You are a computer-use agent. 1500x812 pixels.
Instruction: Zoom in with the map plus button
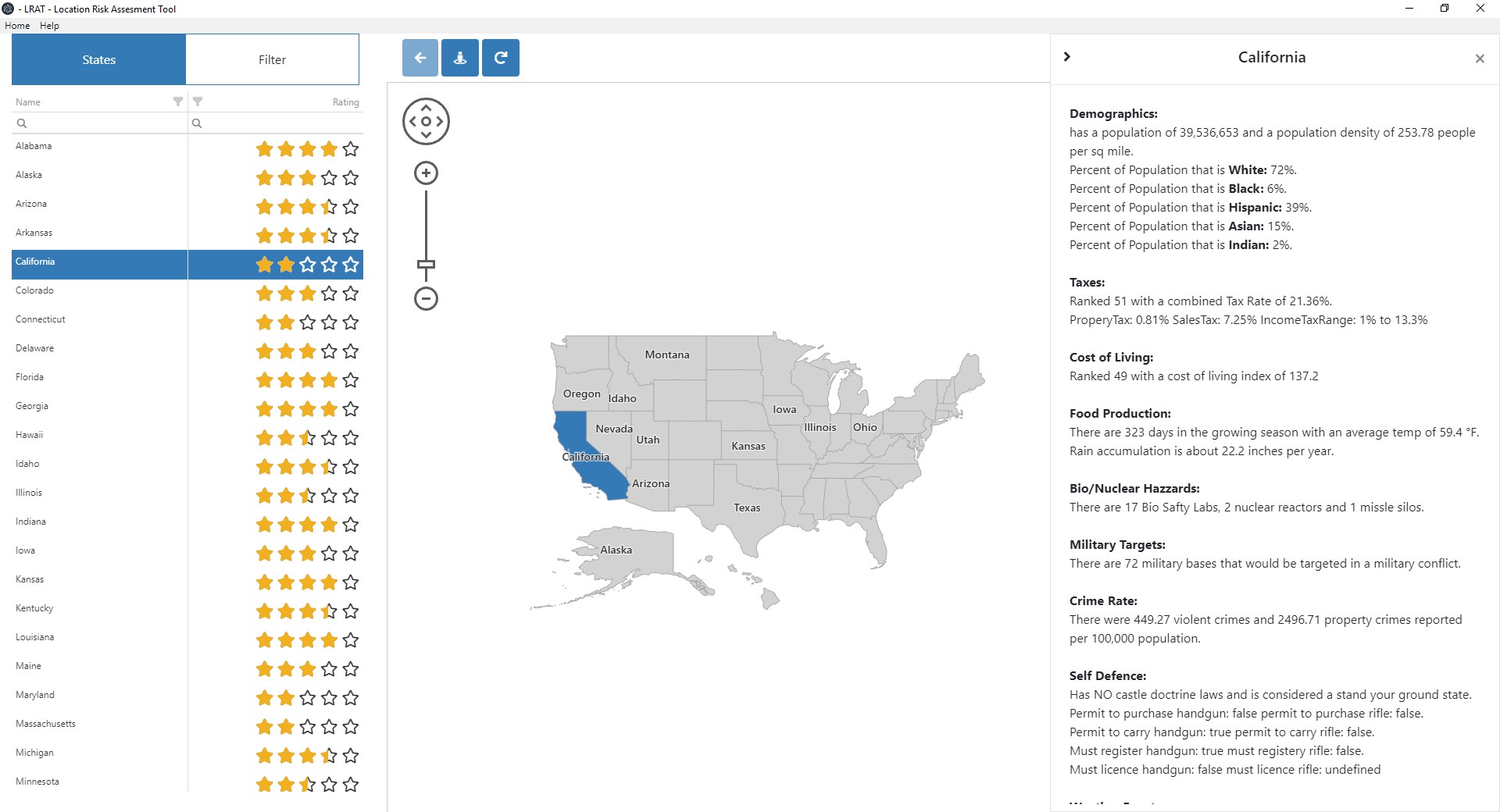click(x=426, y=173)
